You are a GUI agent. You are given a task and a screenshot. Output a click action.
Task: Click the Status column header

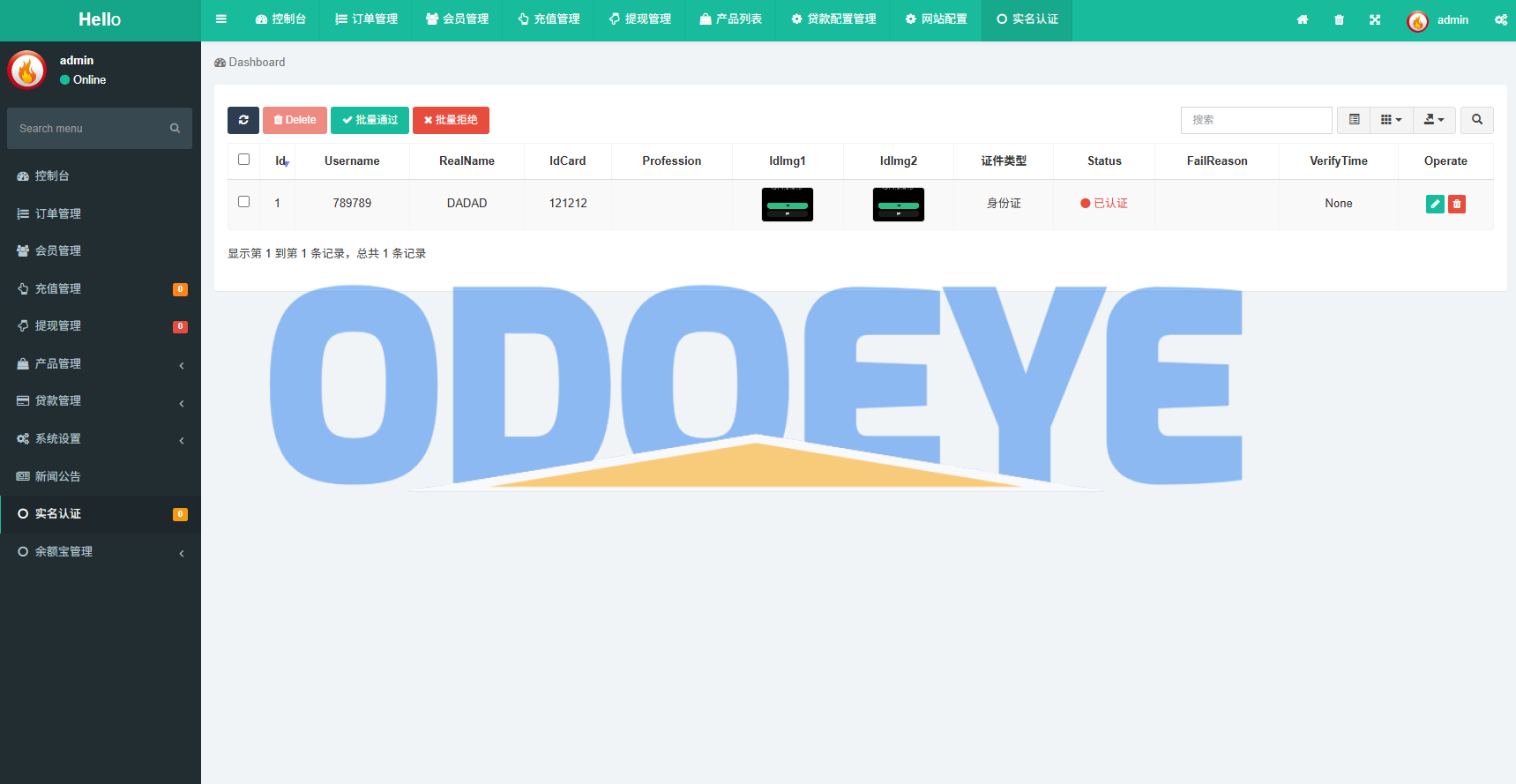click(1104, 161)
